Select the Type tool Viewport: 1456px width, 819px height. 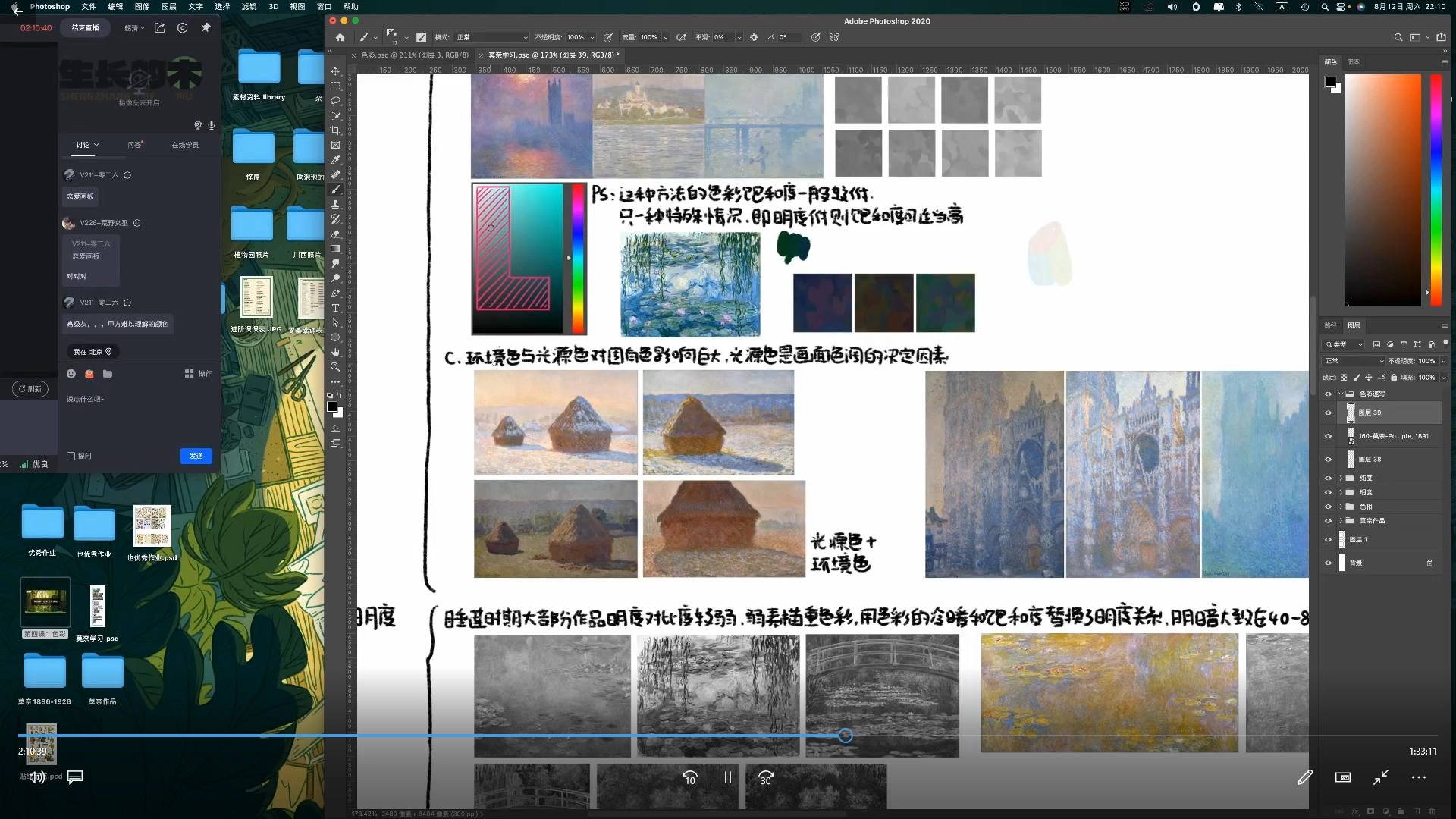click(x=335, y=308)
